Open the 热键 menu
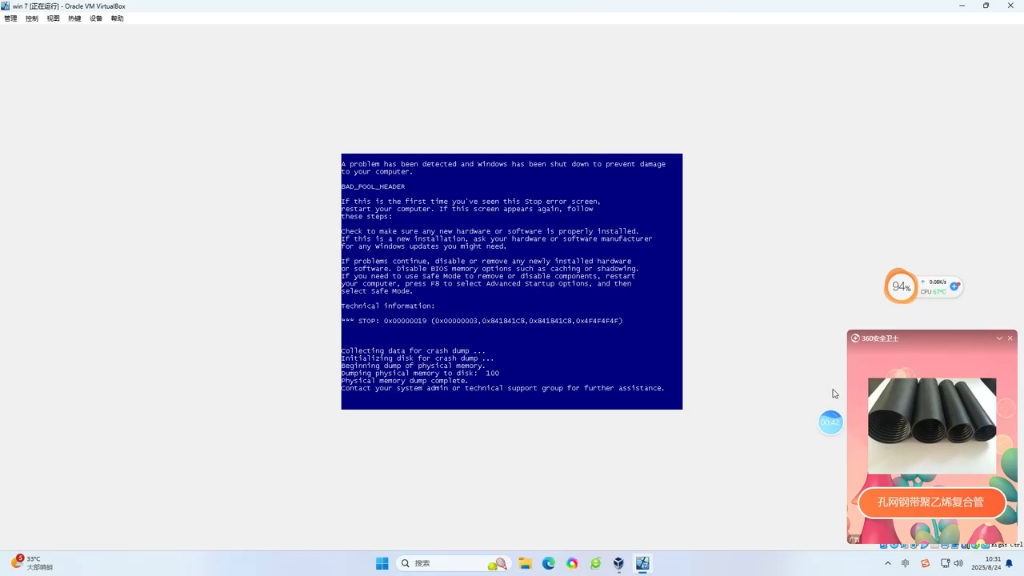 click(74, 18)
